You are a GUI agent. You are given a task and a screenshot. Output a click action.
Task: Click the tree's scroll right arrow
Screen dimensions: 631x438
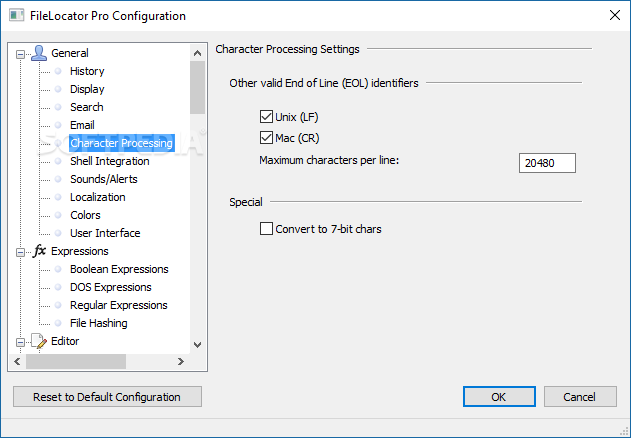tap(181, 361)
